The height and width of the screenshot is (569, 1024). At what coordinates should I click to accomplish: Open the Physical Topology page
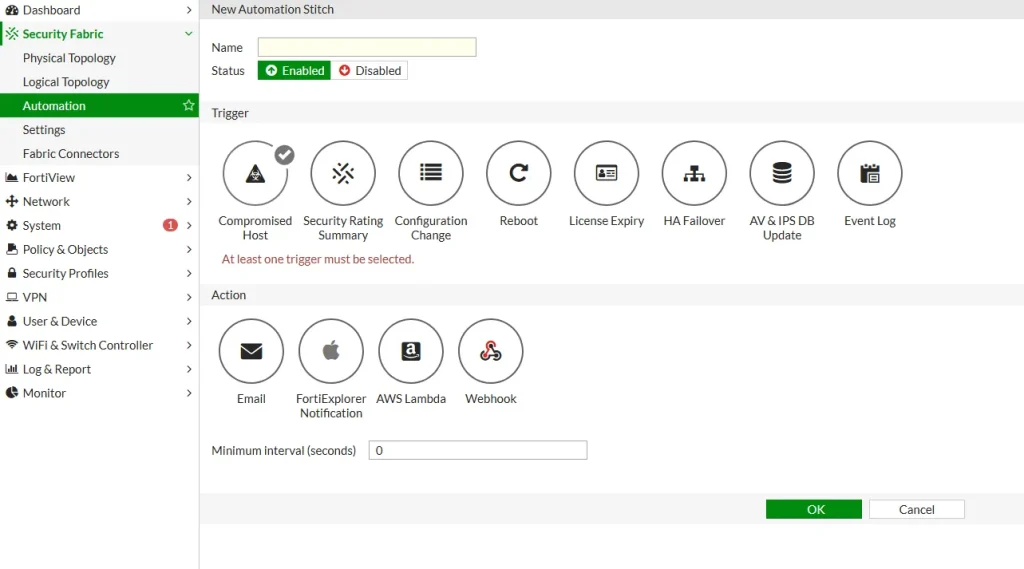69,58
